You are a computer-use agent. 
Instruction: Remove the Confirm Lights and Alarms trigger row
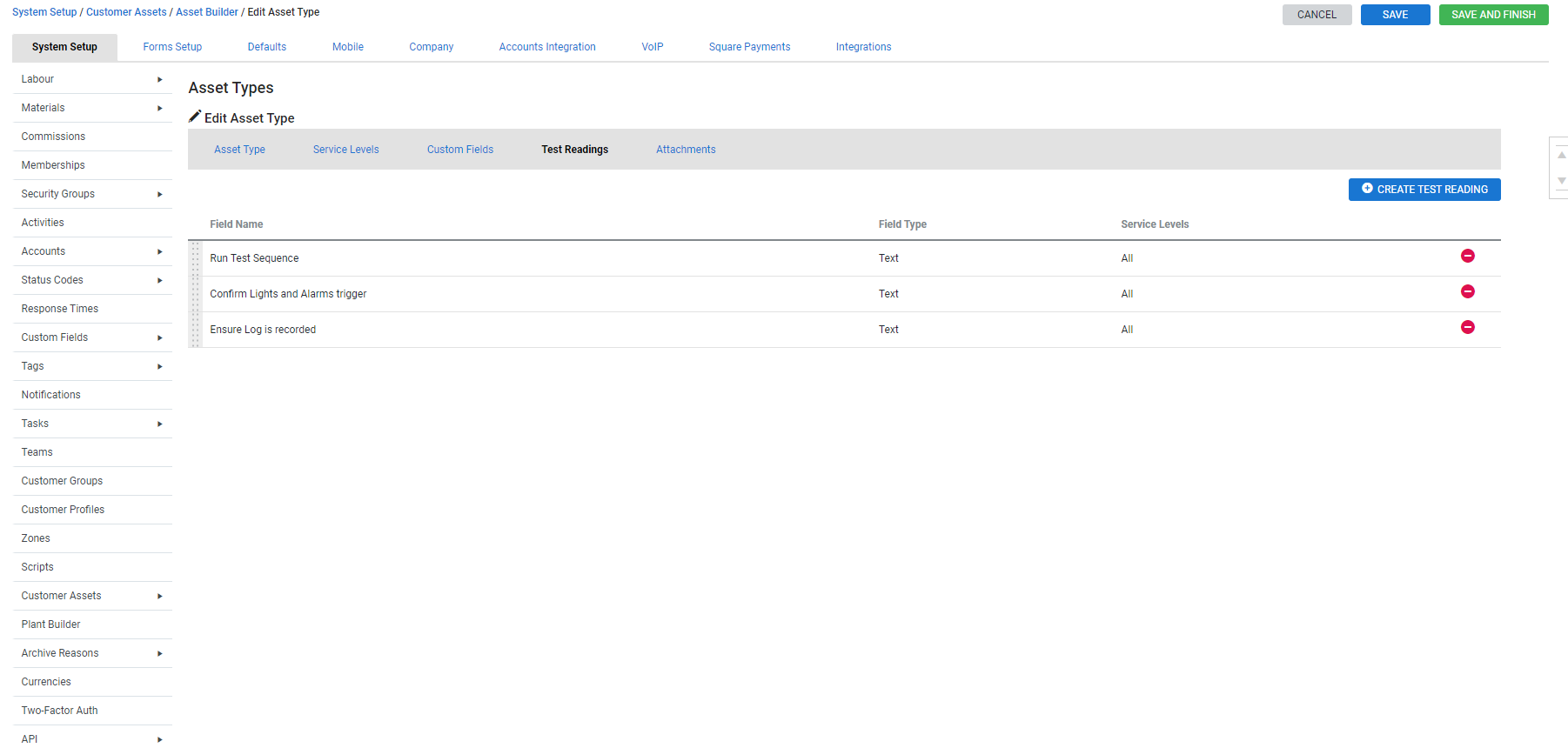coord(1467,291)
